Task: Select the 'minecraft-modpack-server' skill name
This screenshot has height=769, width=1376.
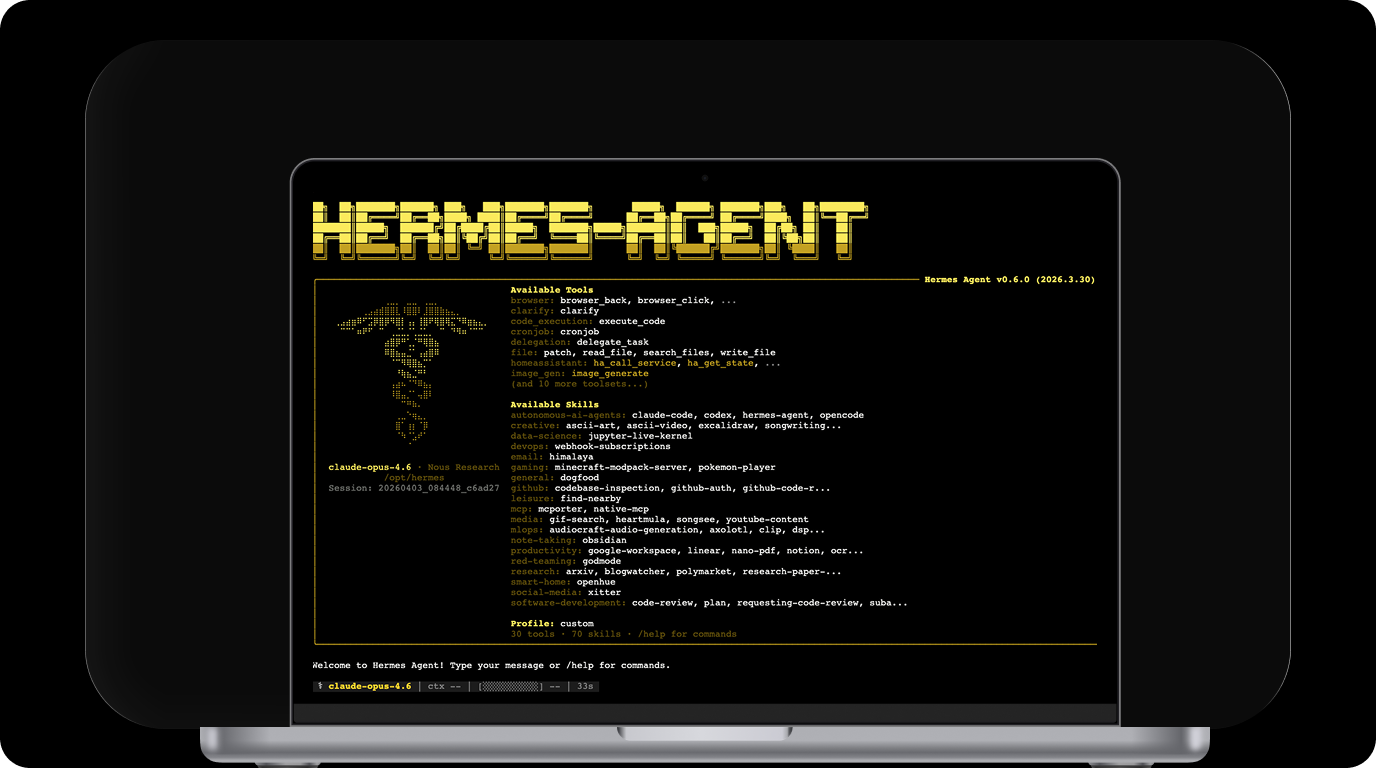Action: point(621,467)
